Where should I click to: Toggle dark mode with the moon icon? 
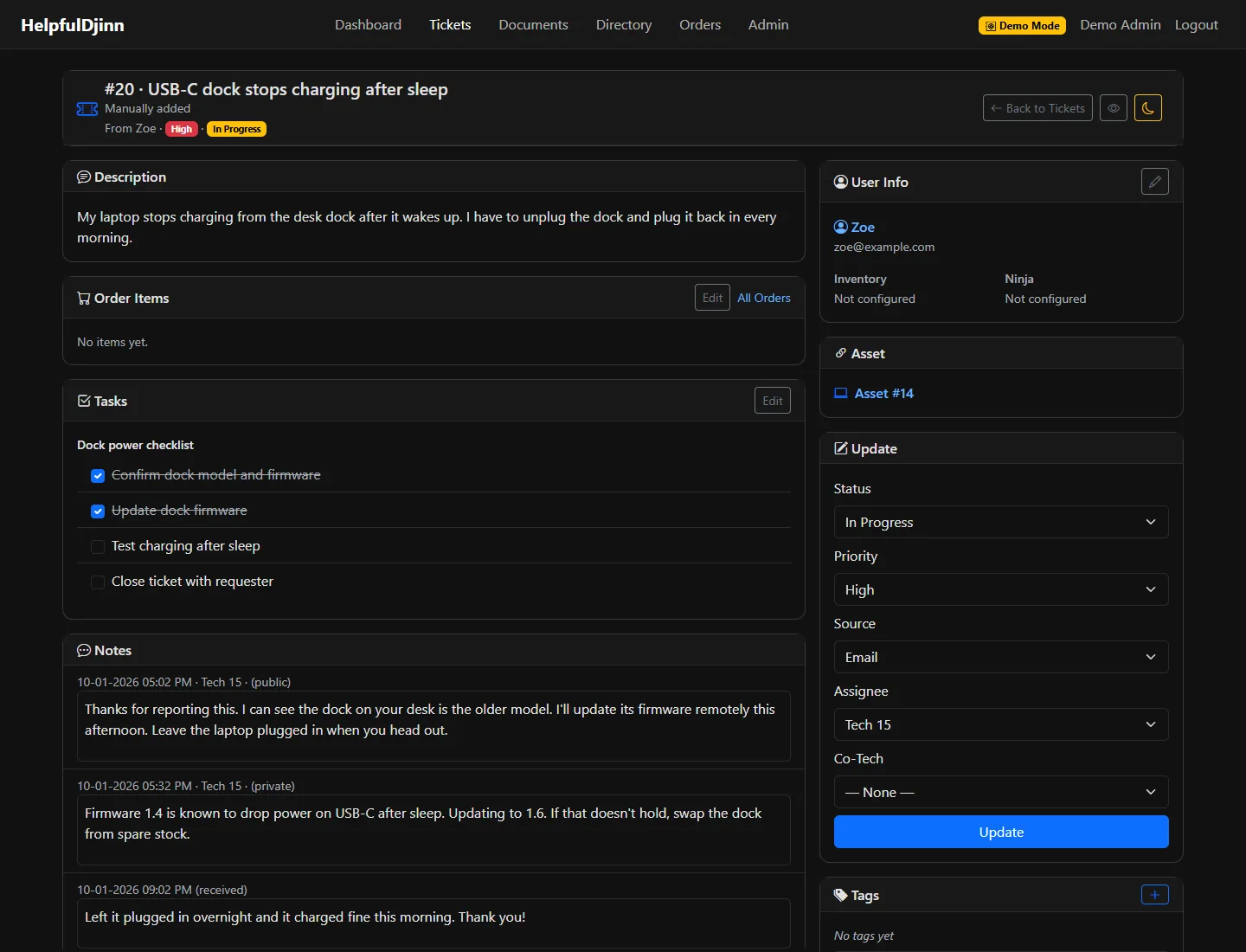[1148, 108]
